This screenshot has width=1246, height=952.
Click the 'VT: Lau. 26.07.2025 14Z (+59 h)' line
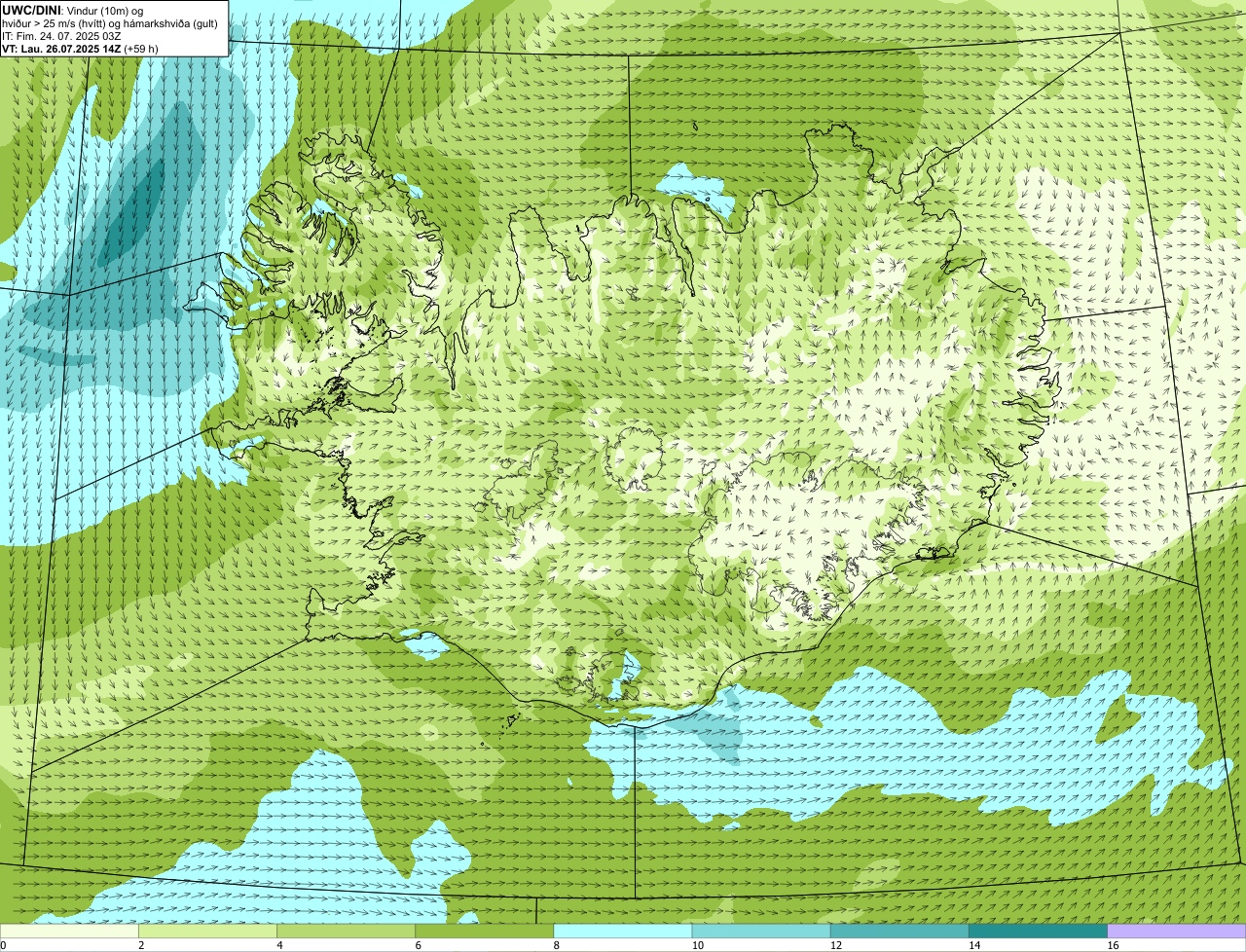coord(80,49)
